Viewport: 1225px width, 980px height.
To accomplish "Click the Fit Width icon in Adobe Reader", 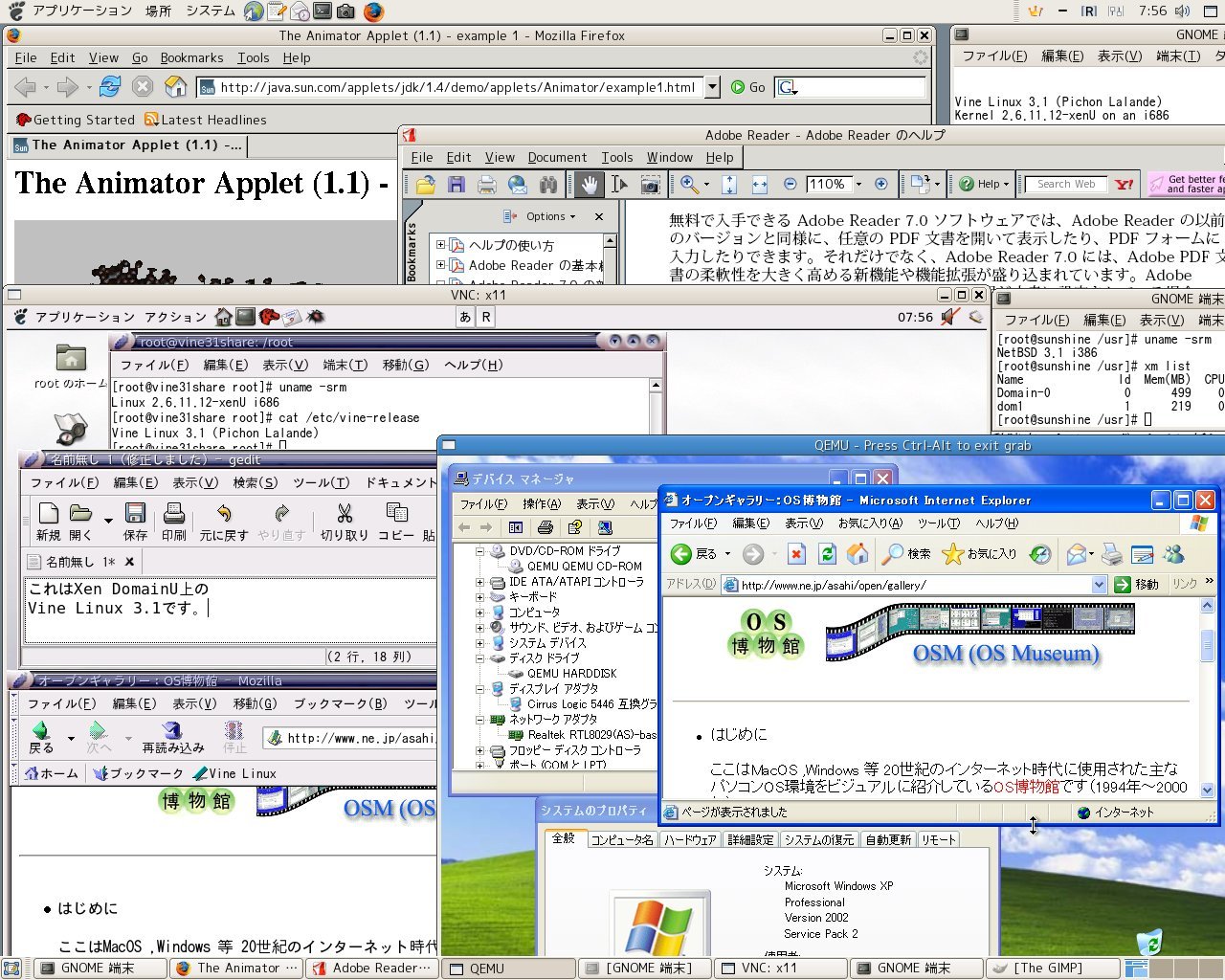I will tap(760, 184).
